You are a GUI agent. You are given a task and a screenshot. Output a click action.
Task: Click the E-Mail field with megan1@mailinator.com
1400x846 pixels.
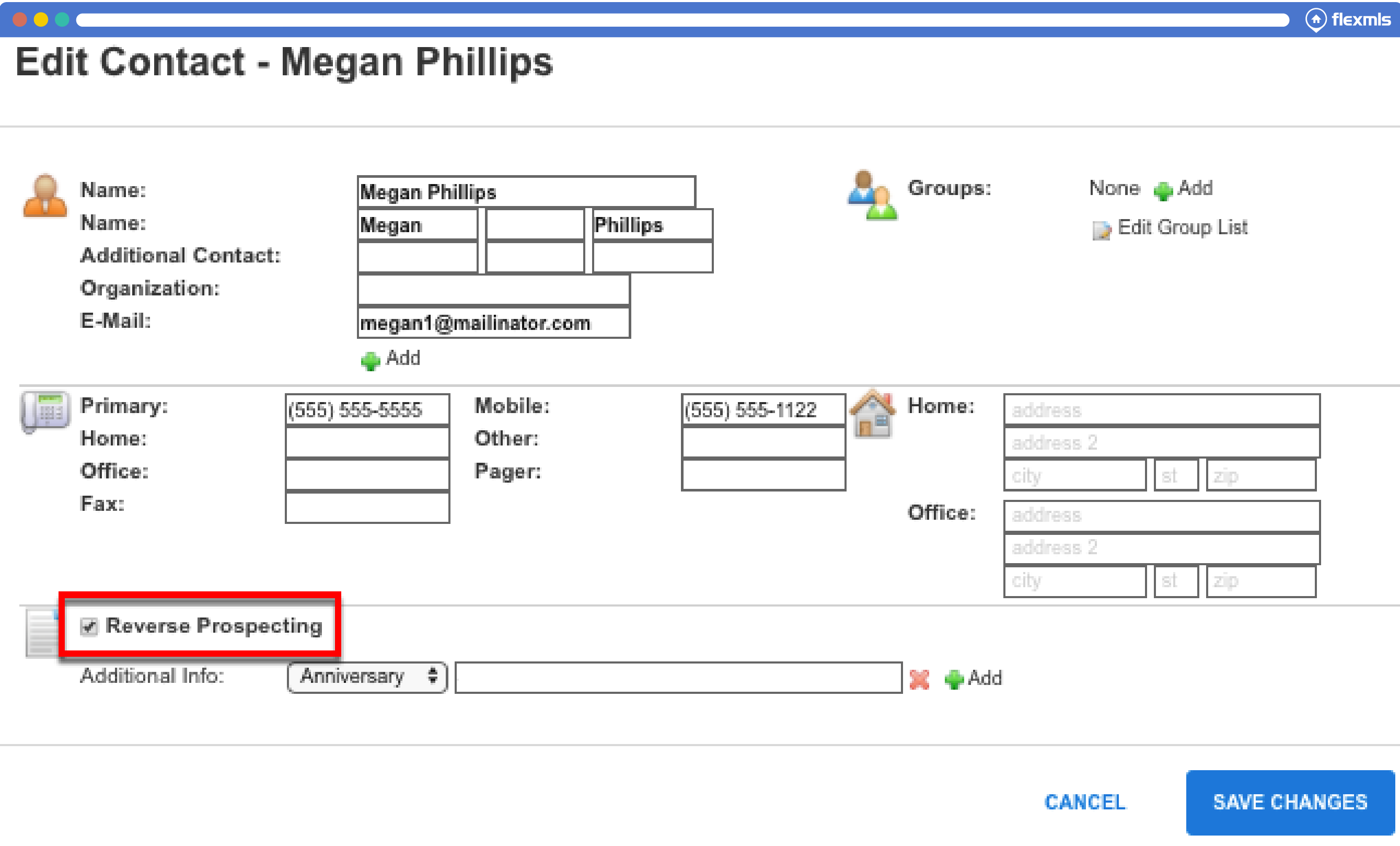(493, 323)
